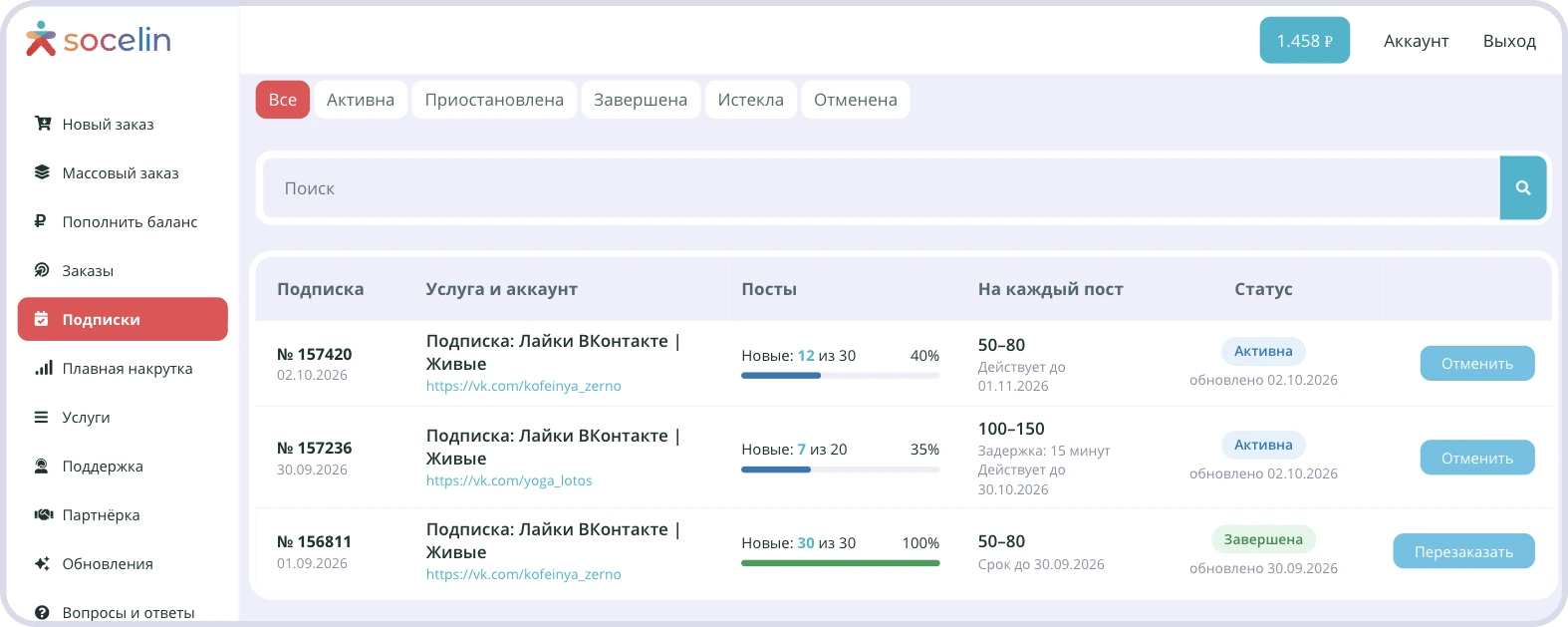Select order number № 156811

[314, 541]
